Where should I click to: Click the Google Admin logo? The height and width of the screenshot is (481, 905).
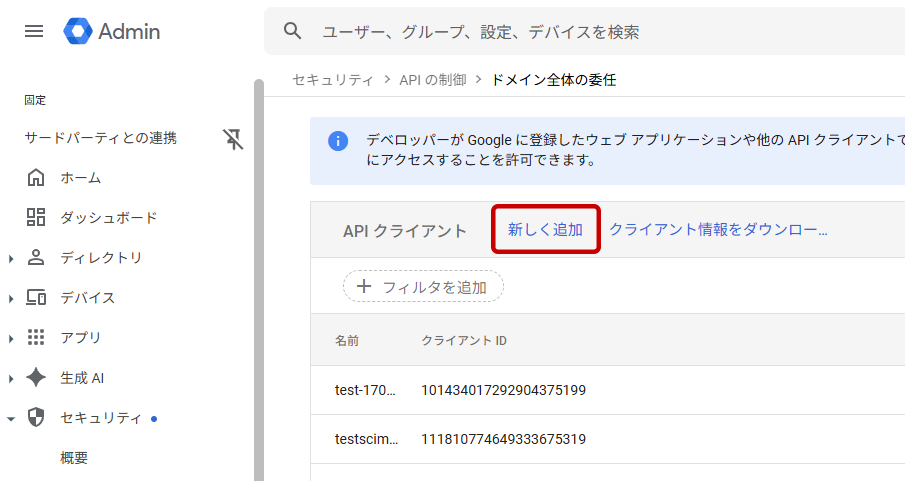click(x=111, y=31)
